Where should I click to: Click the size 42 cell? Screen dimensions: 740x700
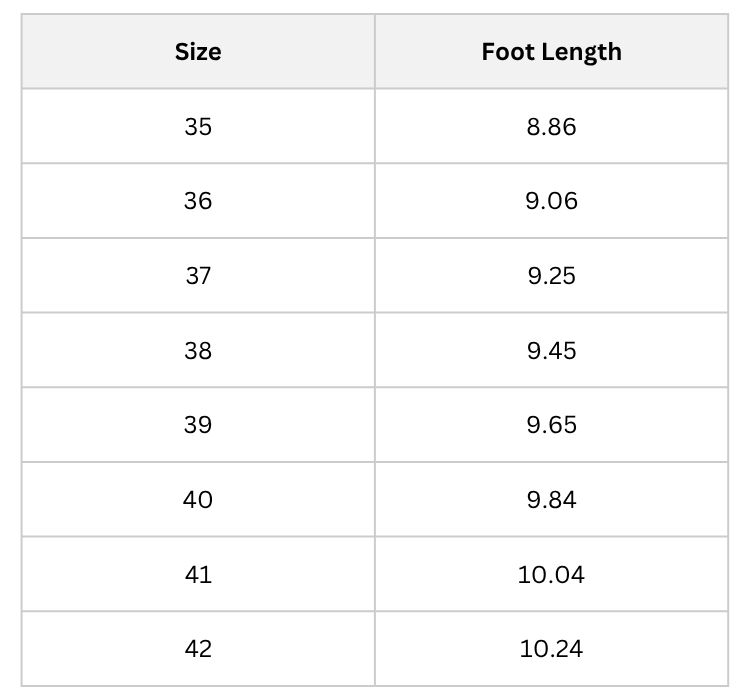click(198, 649)
